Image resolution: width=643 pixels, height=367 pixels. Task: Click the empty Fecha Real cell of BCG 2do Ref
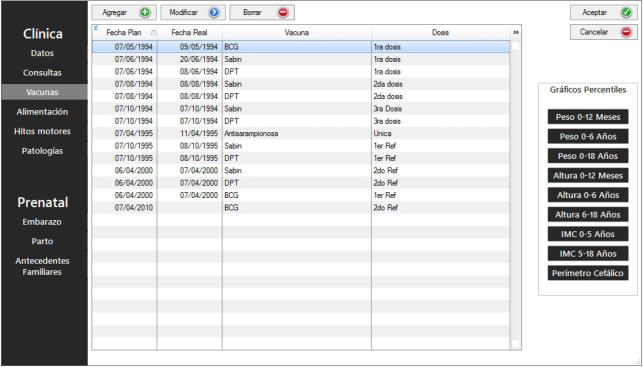(189, 208)
